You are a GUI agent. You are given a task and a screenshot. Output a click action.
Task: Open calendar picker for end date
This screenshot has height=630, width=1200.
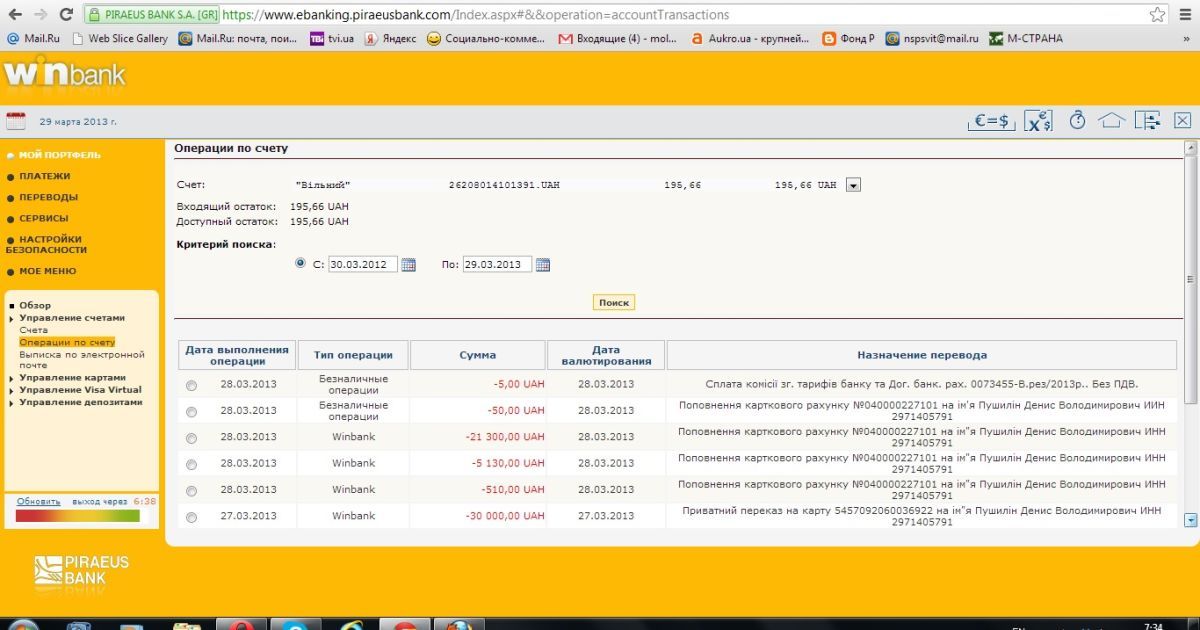(543, 265)
